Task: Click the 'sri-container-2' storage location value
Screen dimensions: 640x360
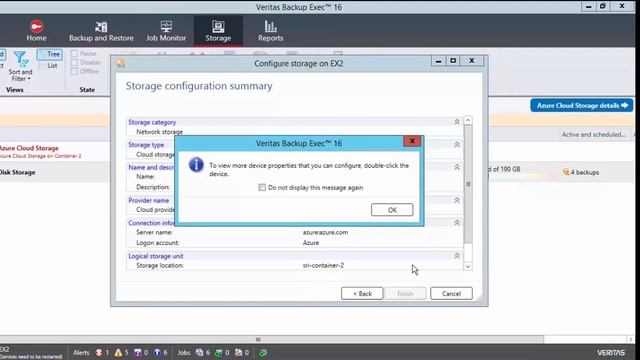Action: (323, 265)
